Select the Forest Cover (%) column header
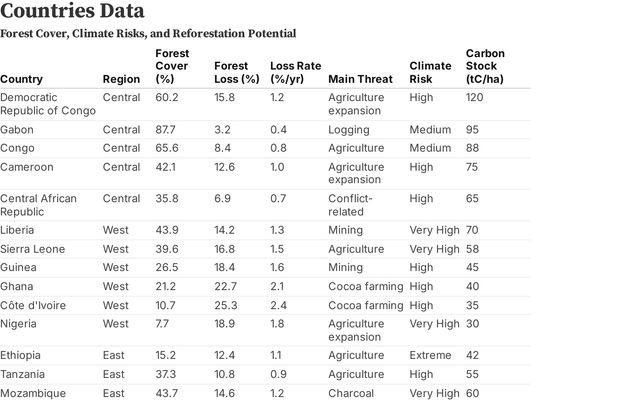The width and height of the screenshot is (640, 400). 172,66
